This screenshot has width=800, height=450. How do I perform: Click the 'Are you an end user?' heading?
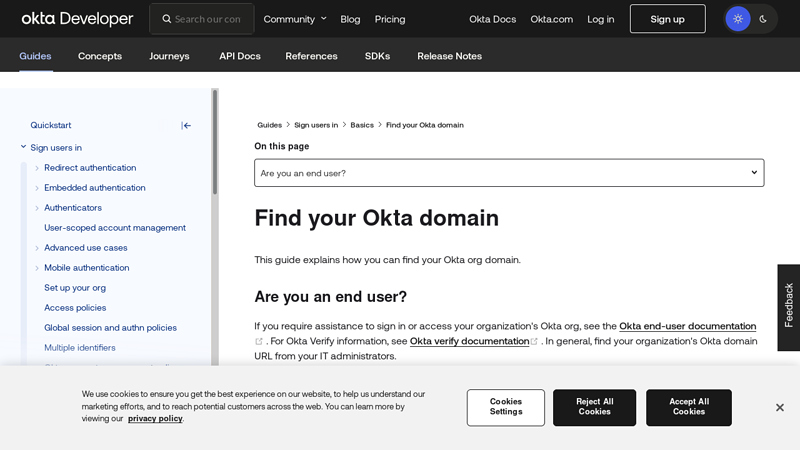point(331,296)
